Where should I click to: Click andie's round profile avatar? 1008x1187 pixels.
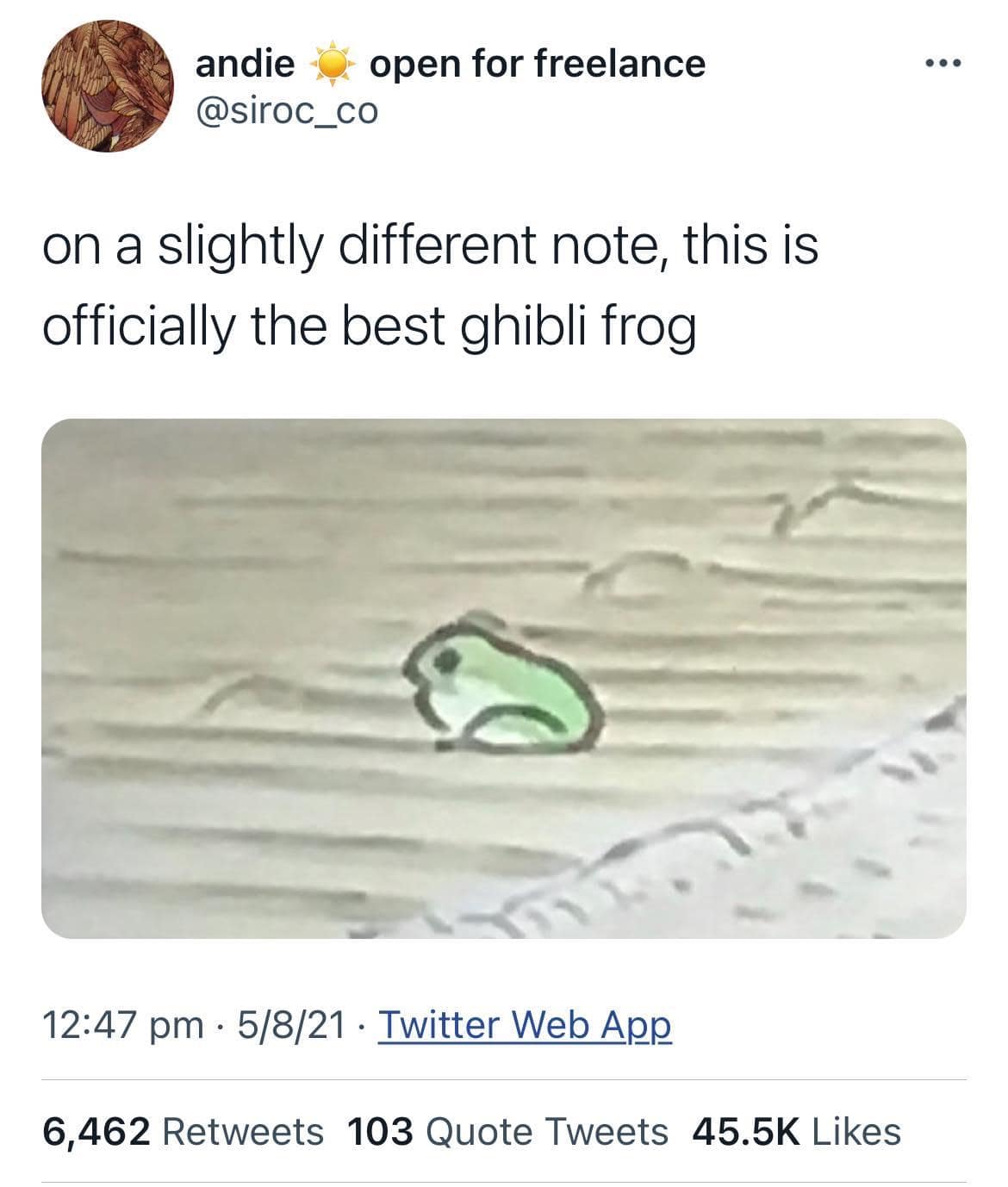[107, 86]
